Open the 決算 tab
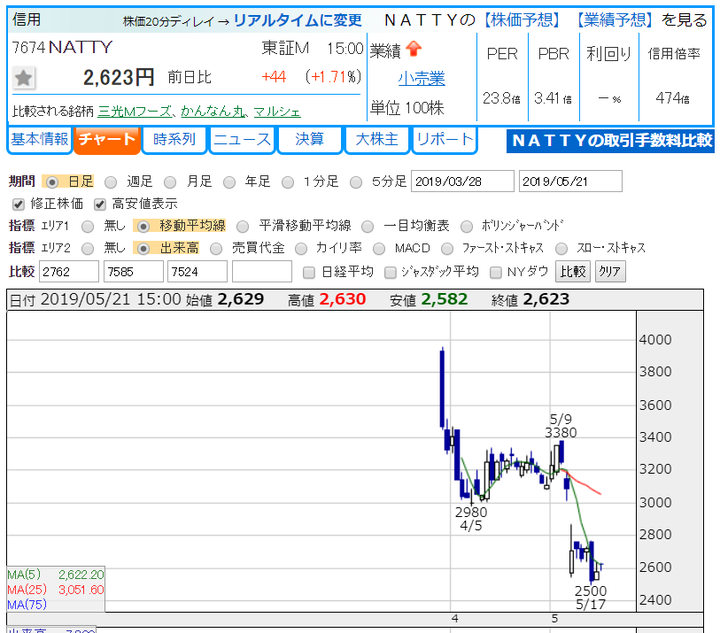The width and height of the screenshot is (720, 633). [x=309, y=140]
